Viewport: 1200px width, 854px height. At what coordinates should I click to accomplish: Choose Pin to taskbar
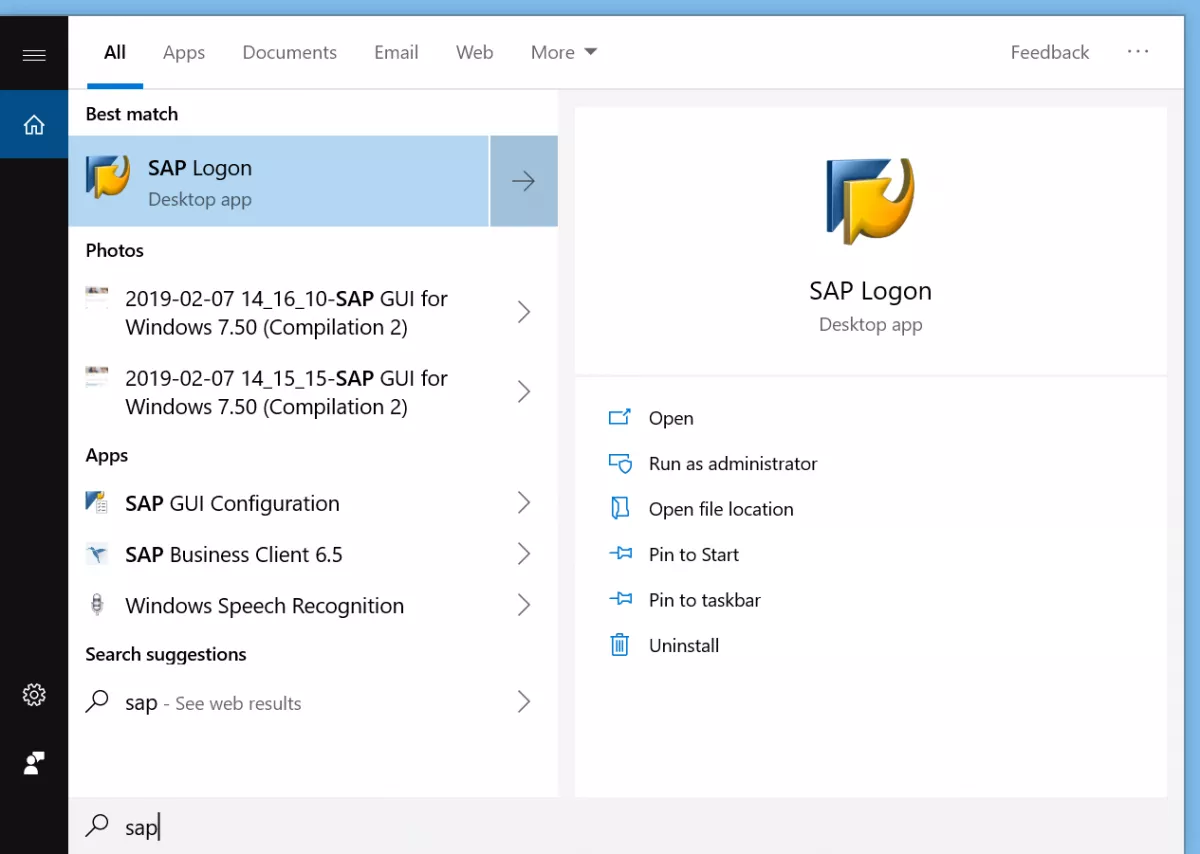pos(705,600)
